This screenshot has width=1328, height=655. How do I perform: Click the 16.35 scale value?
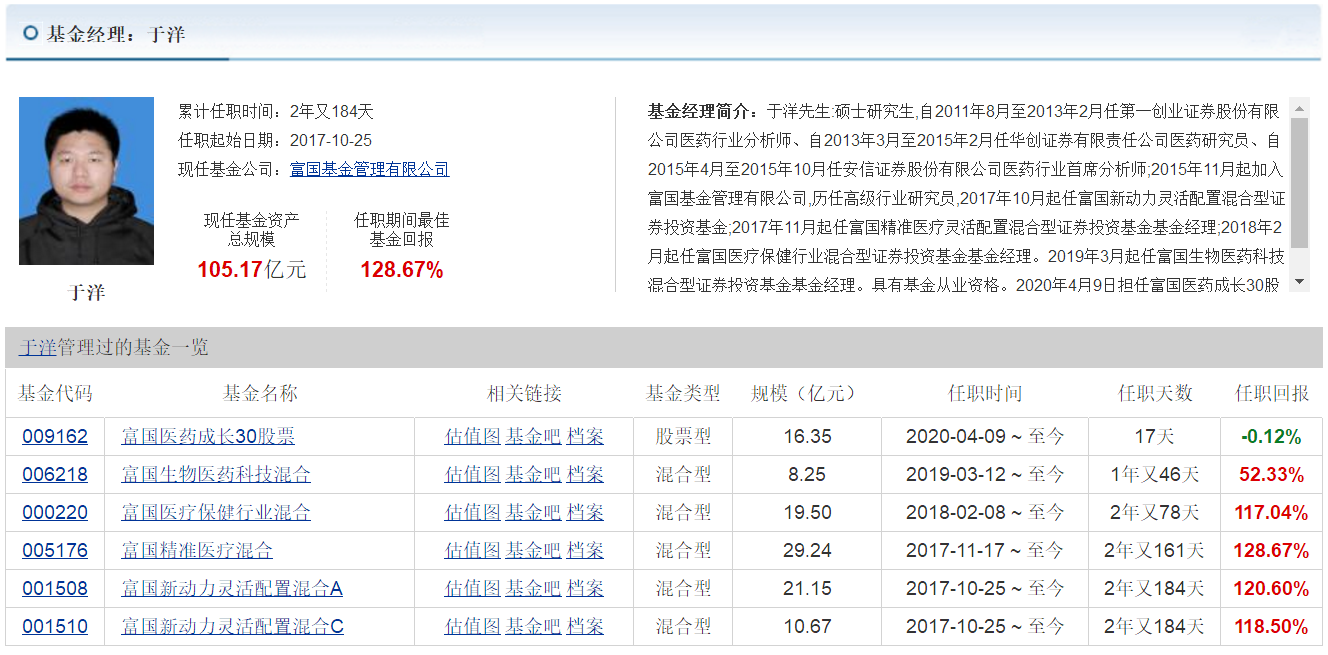(807, 437)
